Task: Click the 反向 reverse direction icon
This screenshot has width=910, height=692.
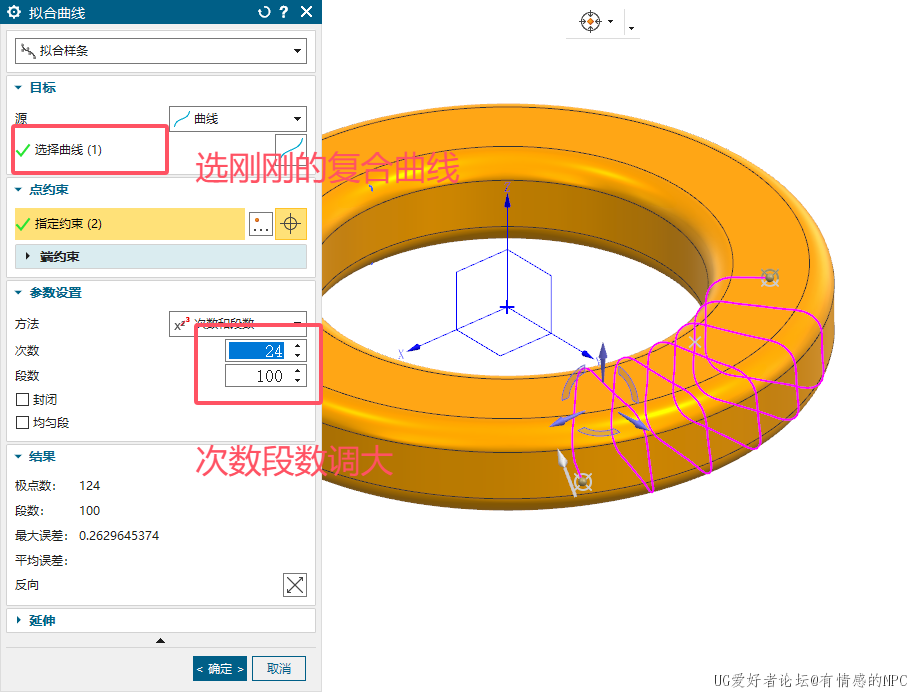Action: (294, 585)
